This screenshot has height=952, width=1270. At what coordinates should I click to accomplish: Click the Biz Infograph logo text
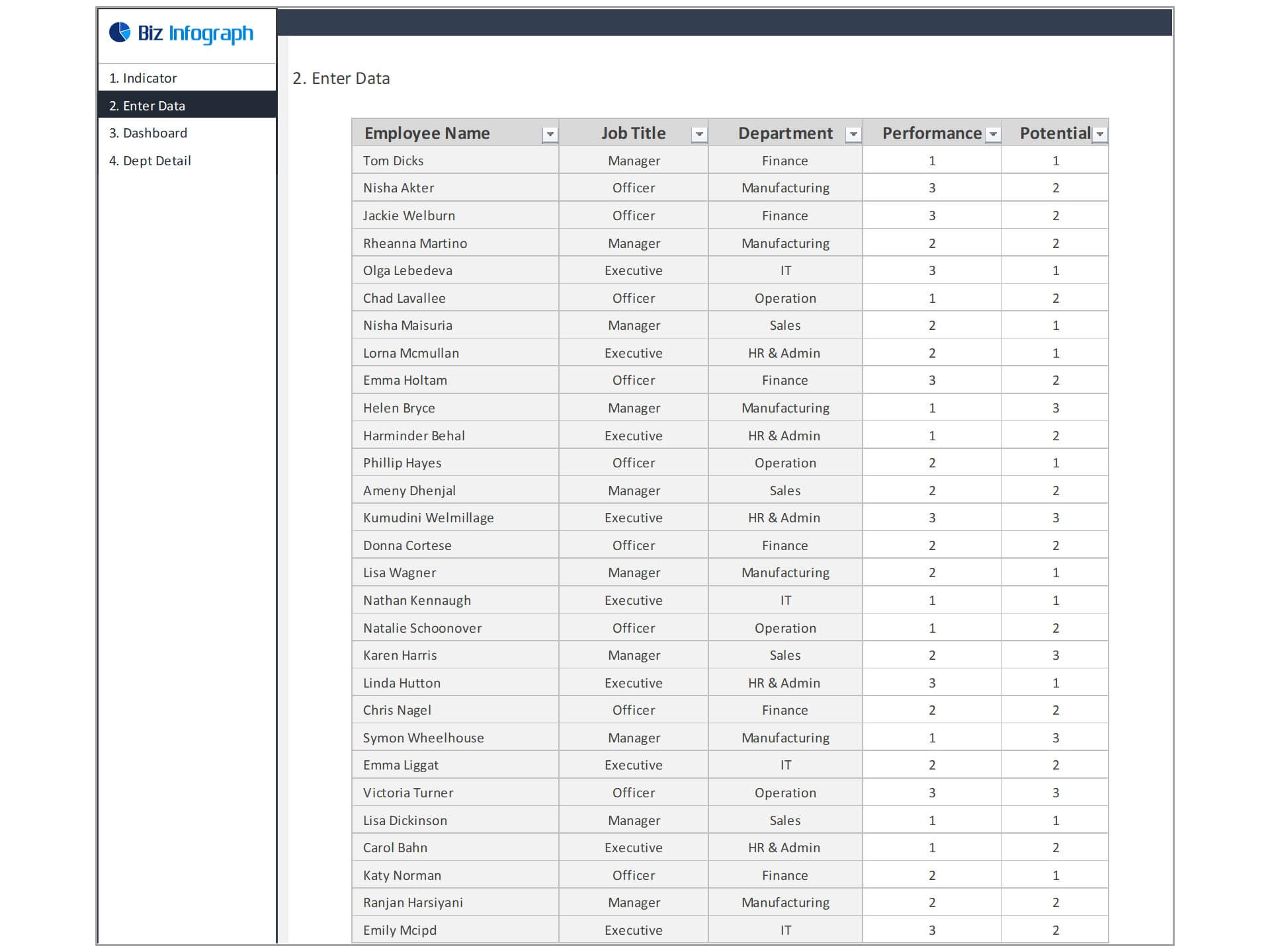point(195,33)
